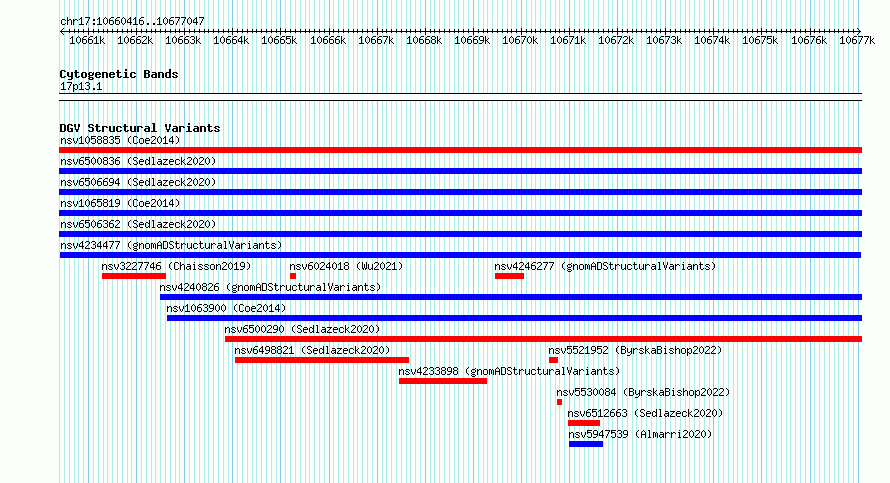
Task: Open nsv1063900 (Coe2014) label
Action: coord(226,308)
